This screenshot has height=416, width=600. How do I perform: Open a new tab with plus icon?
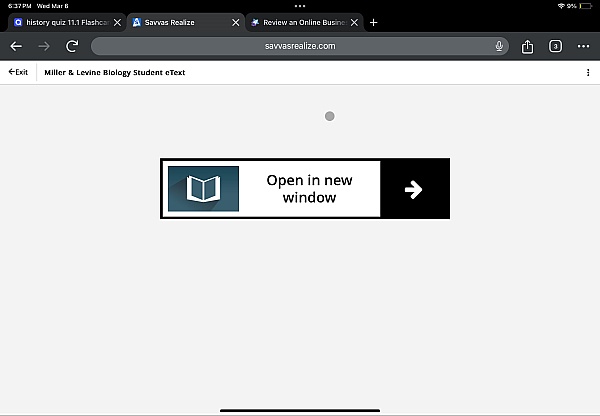click(x=374, y=22)
